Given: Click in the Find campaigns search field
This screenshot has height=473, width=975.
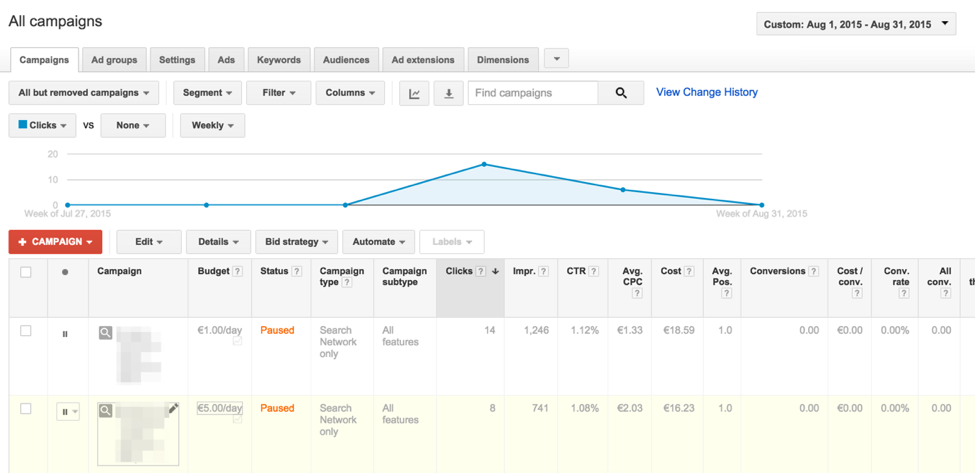Looking at the screenshot, I should 533,93.
